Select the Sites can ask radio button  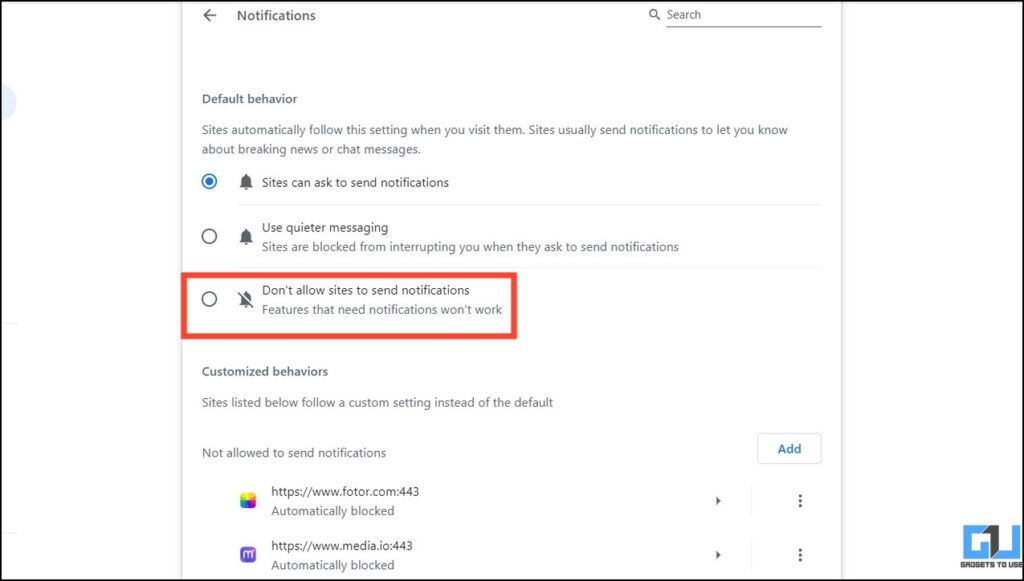coord(209,182)
